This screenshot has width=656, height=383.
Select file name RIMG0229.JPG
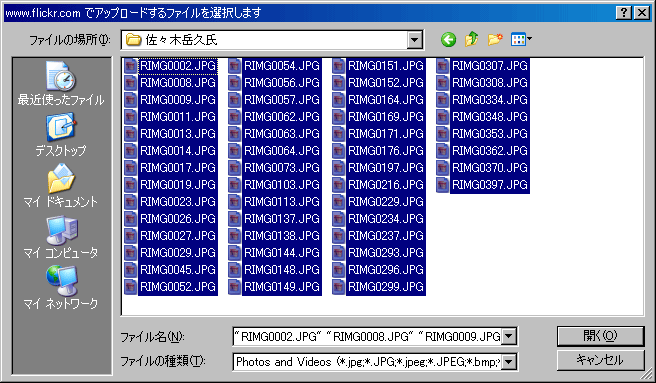pyautogui.click(x=386, y=202)
